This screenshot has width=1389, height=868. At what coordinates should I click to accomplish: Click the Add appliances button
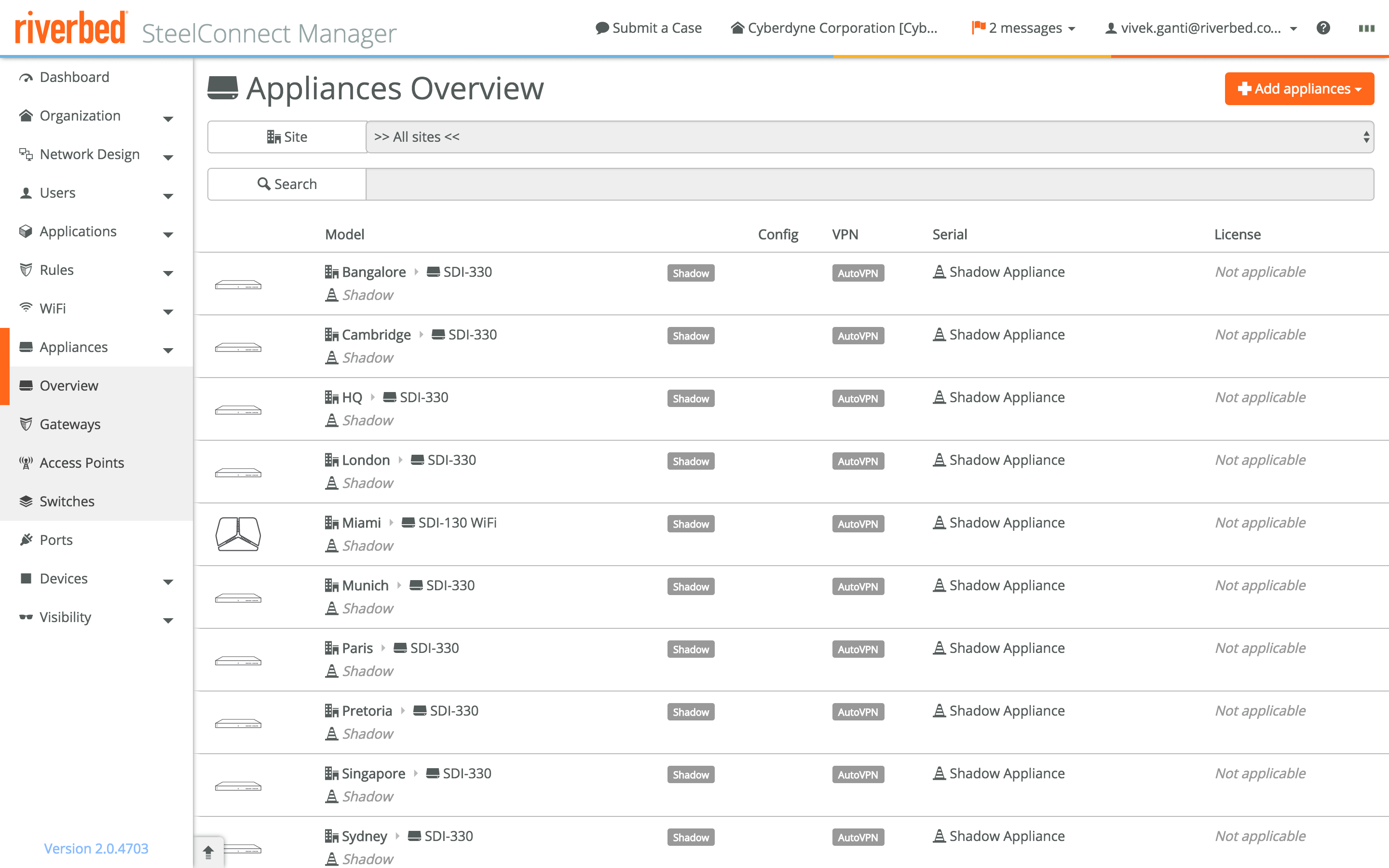click(x=1299, y=88)
